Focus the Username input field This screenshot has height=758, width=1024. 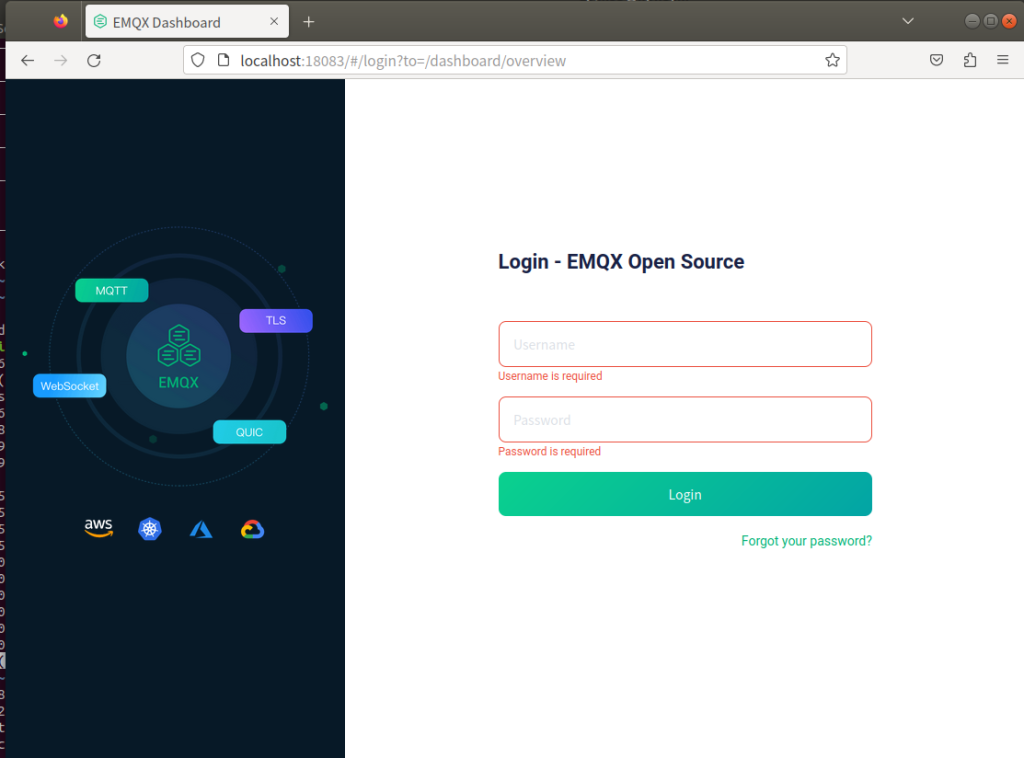685,344
